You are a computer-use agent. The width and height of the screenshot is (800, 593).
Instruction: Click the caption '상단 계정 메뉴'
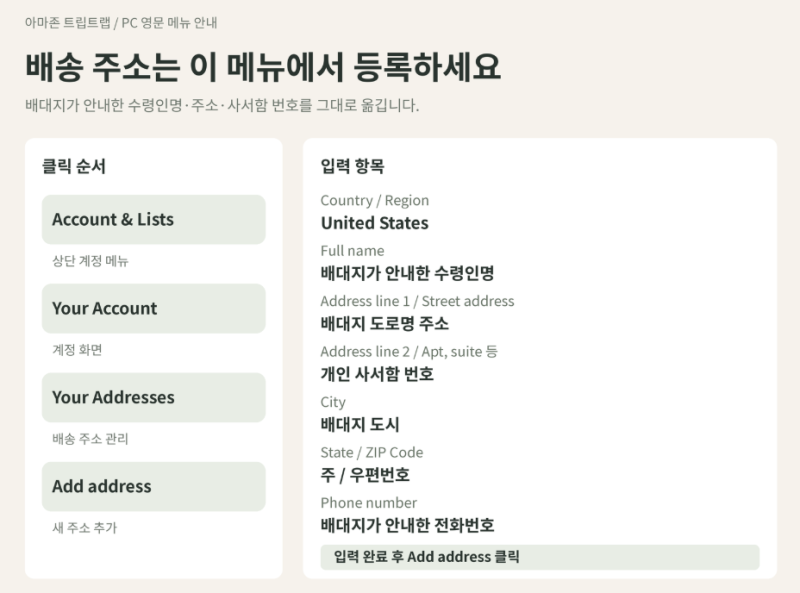[x=90, y=261]
